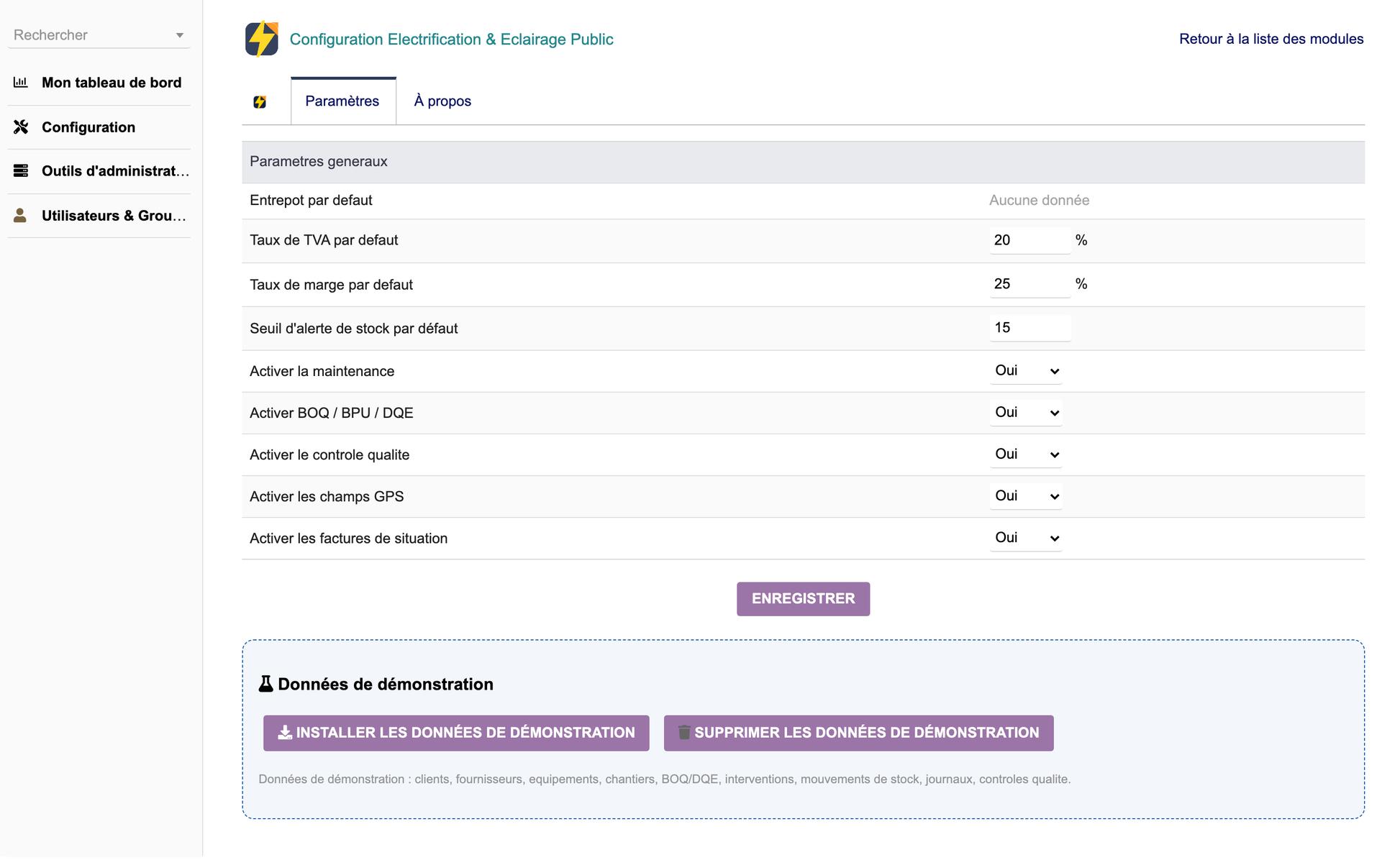
Task: Click Supprimer les données de démonstration button
Action: pos(858,733)
